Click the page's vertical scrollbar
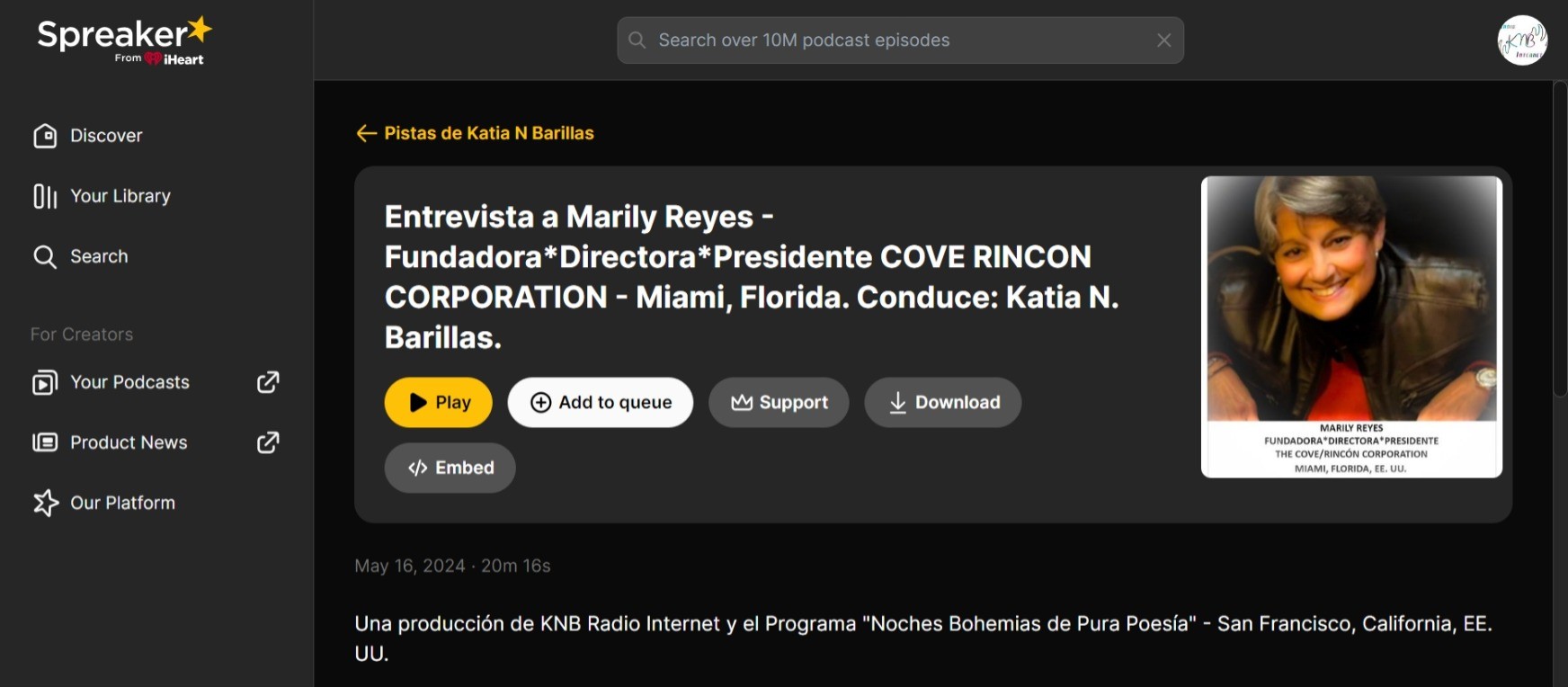Viewport: 1568px width, 687px height. 1560,240
